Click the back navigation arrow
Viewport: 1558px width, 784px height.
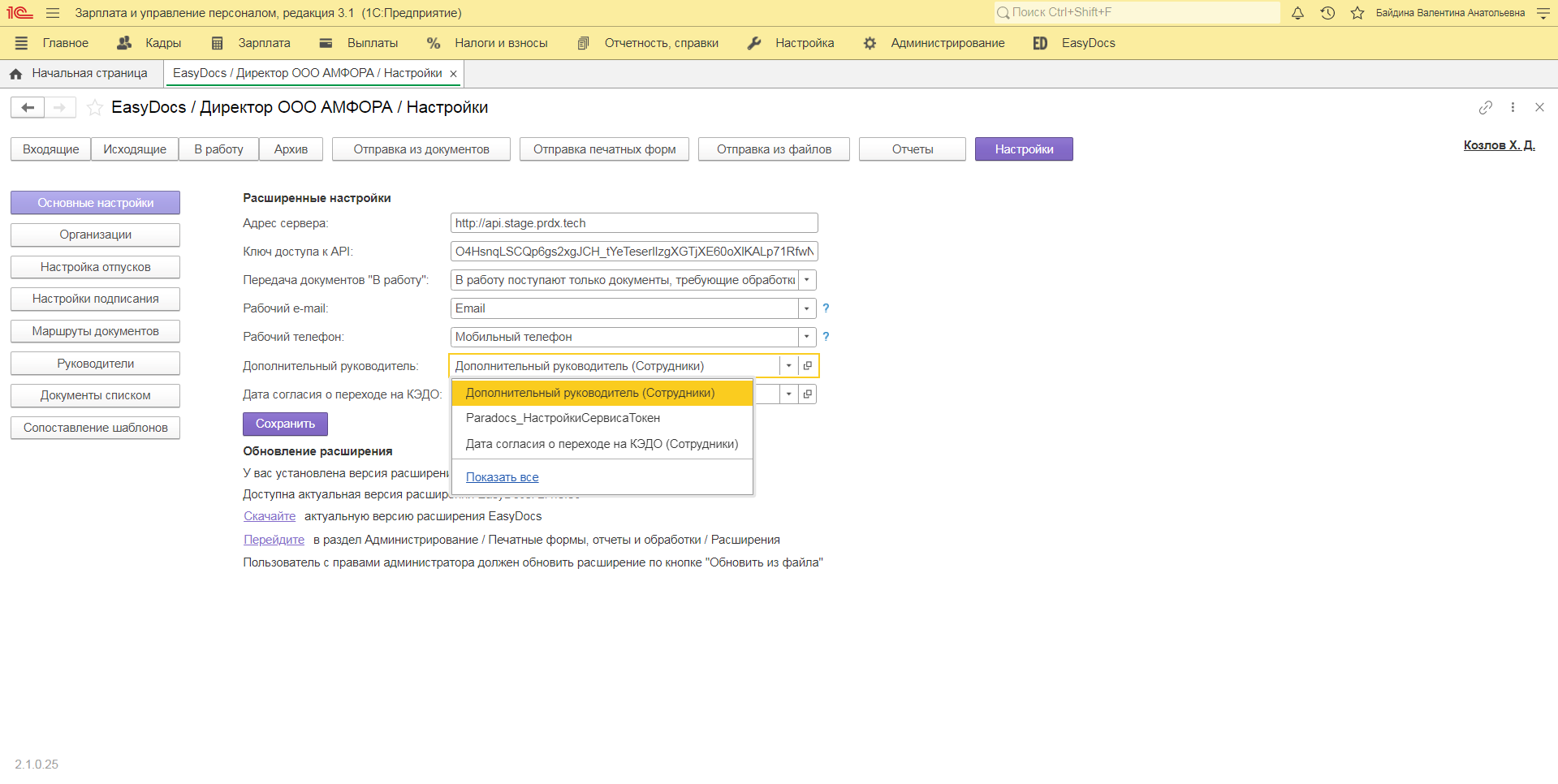pos(28,107)
